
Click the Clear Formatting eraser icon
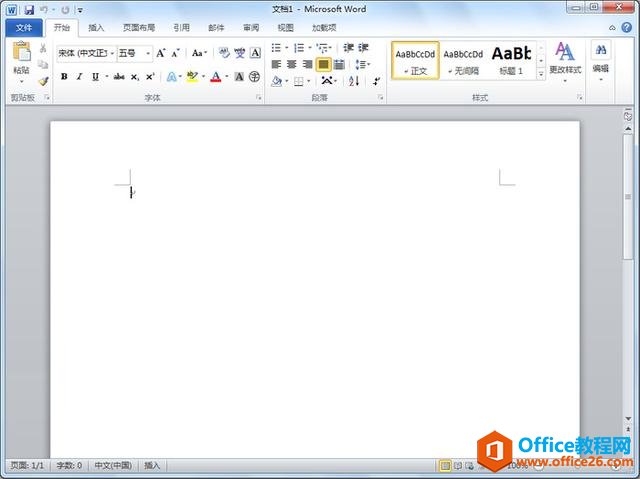coord(224,53)
